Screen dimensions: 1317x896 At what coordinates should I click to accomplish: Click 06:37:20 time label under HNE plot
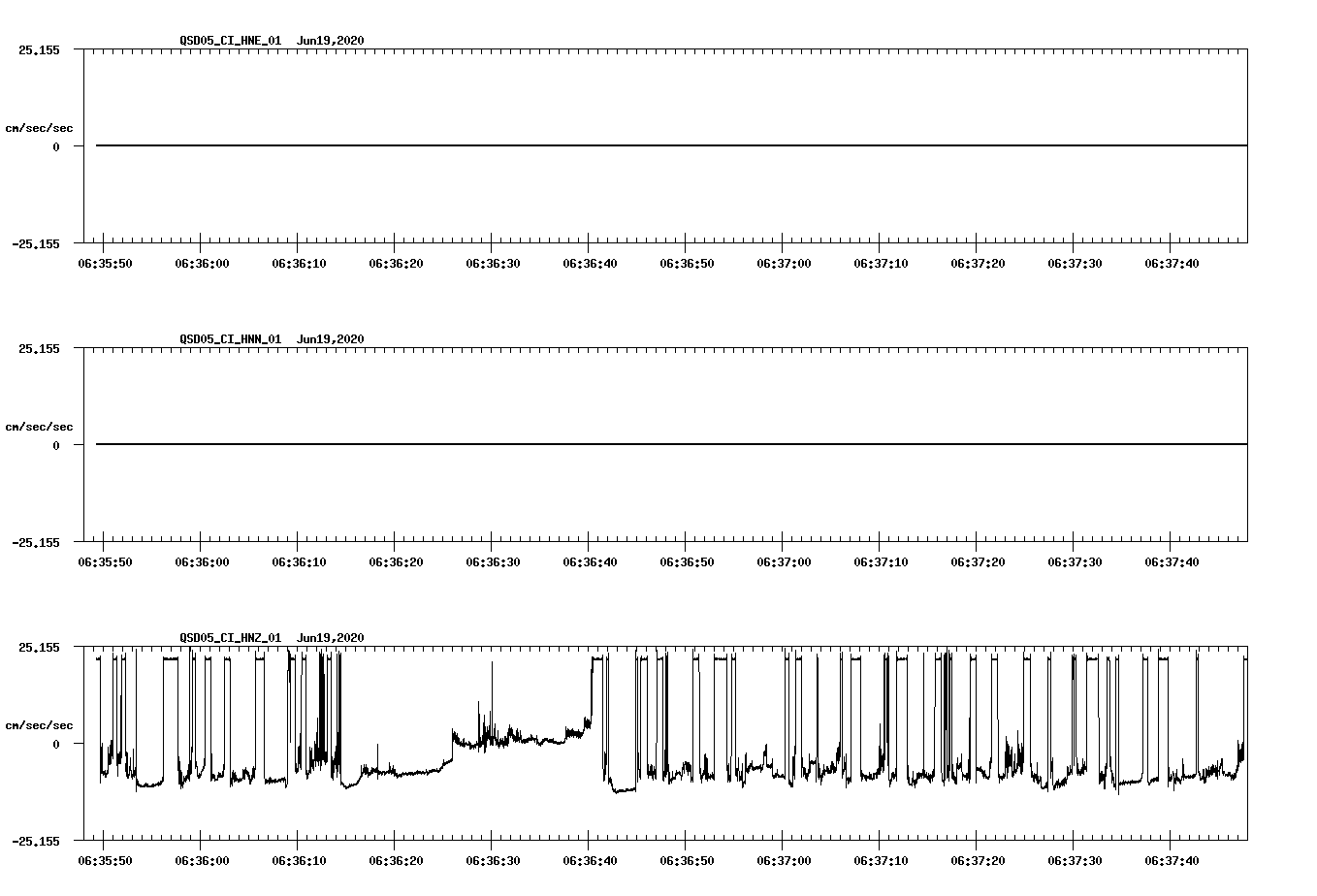point(978,264)
